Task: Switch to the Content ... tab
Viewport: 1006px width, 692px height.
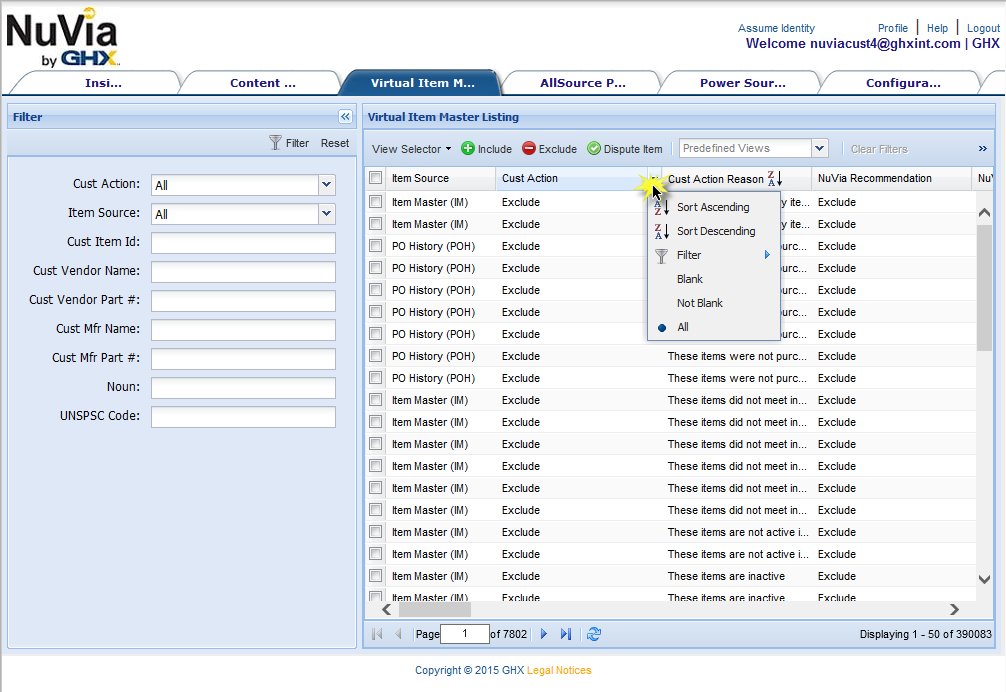Action: point(262,83)
